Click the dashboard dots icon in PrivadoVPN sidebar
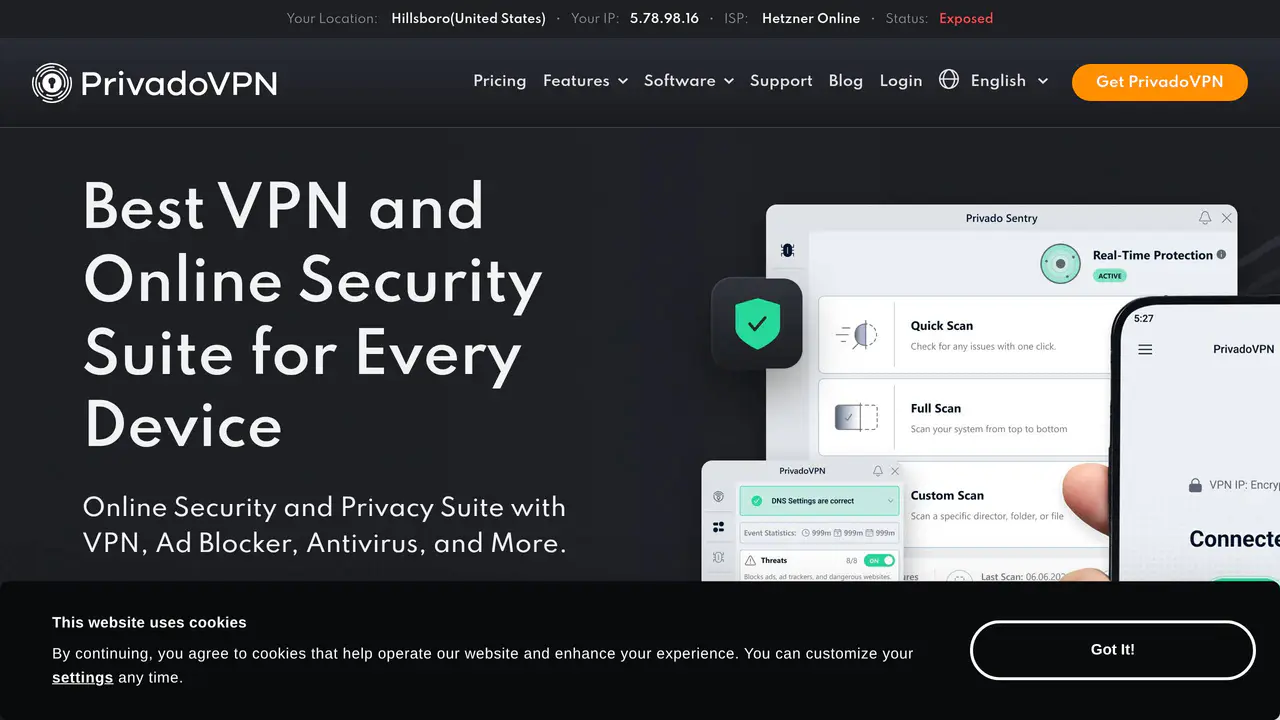The image size is (1280, 720). (718, 527)
